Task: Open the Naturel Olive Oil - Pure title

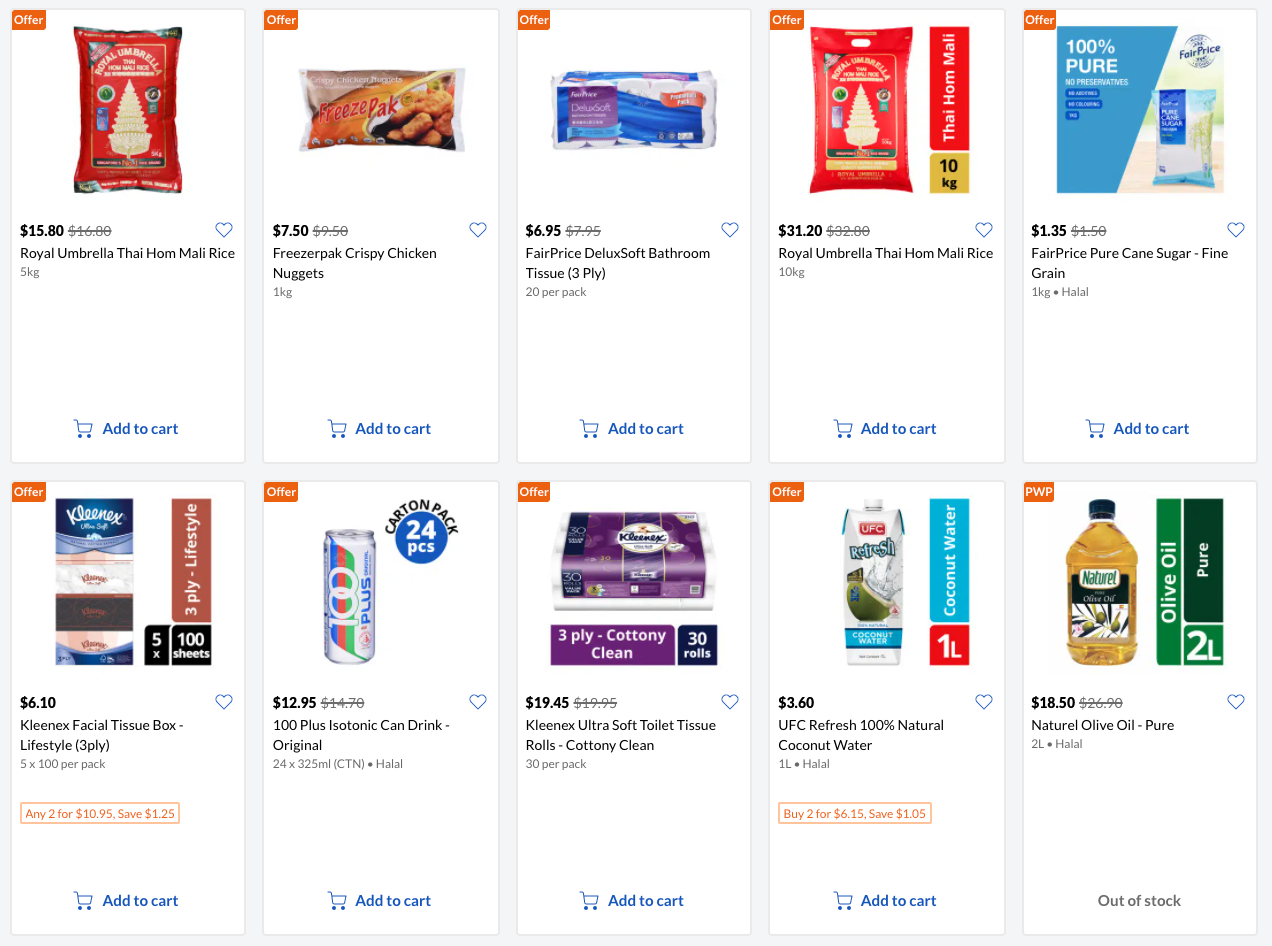Action: pyautogui.click(x=1102, y=725)
